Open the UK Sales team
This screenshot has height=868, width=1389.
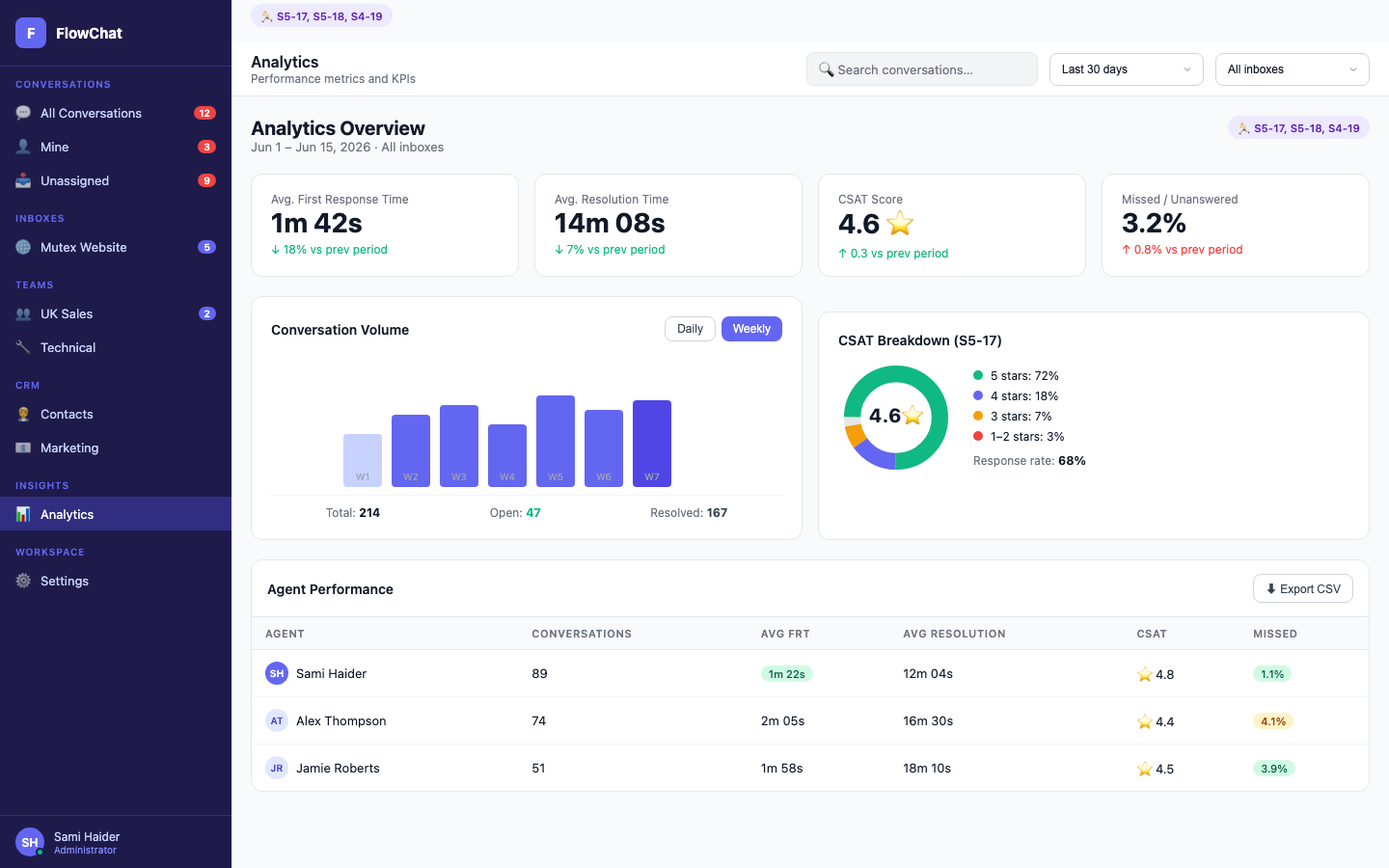(x=116, y=313)
